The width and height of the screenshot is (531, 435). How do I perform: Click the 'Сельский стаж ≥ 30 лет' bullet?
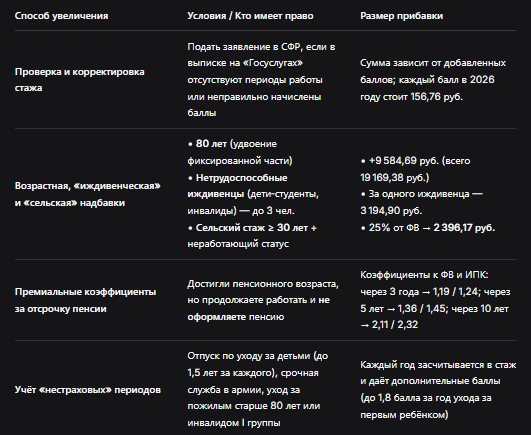click(x=252, y=236)
